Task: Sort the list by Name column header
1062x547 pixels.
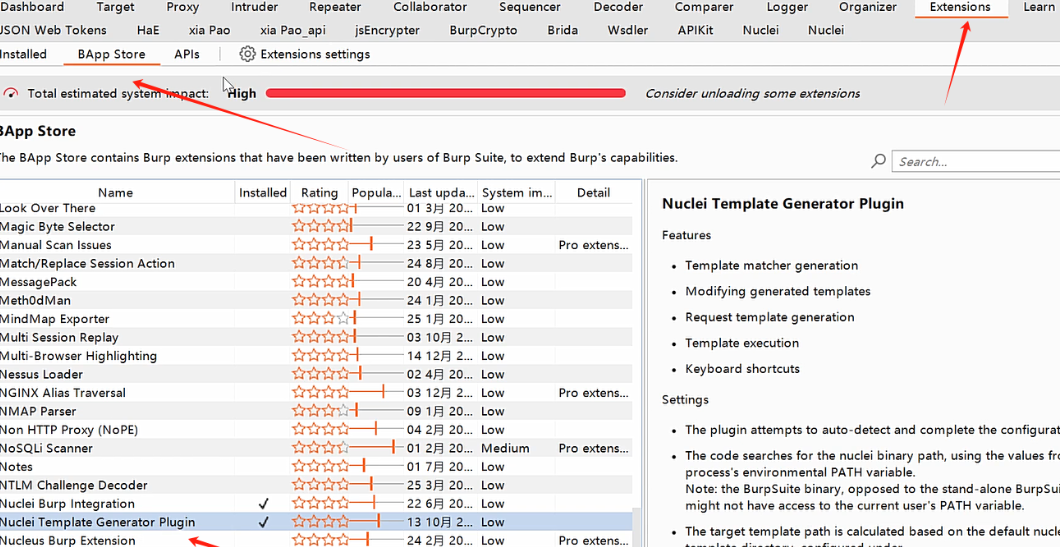Action: 115,192
